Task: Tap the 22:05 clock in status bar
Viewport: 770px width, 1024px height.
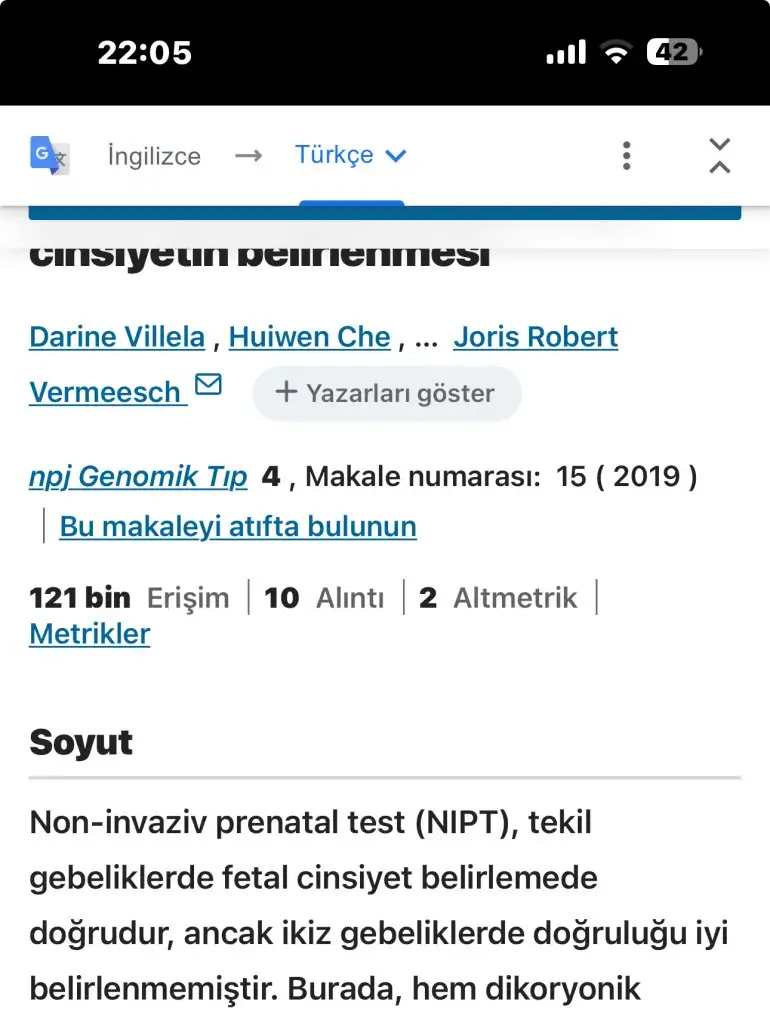Action: (144, 52)
